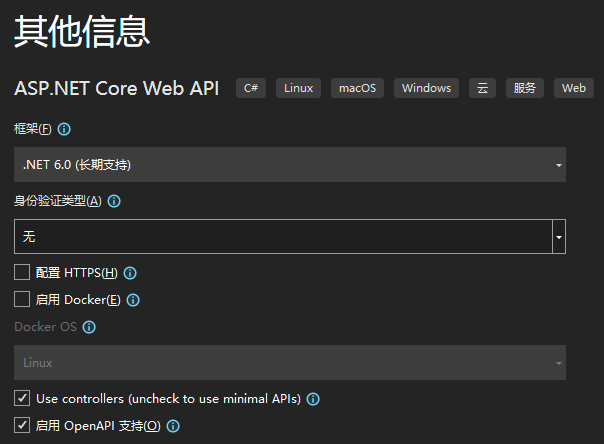
Task: Open the disabled Docker OS Linux dropdown
Action: [x=290, y=362]
